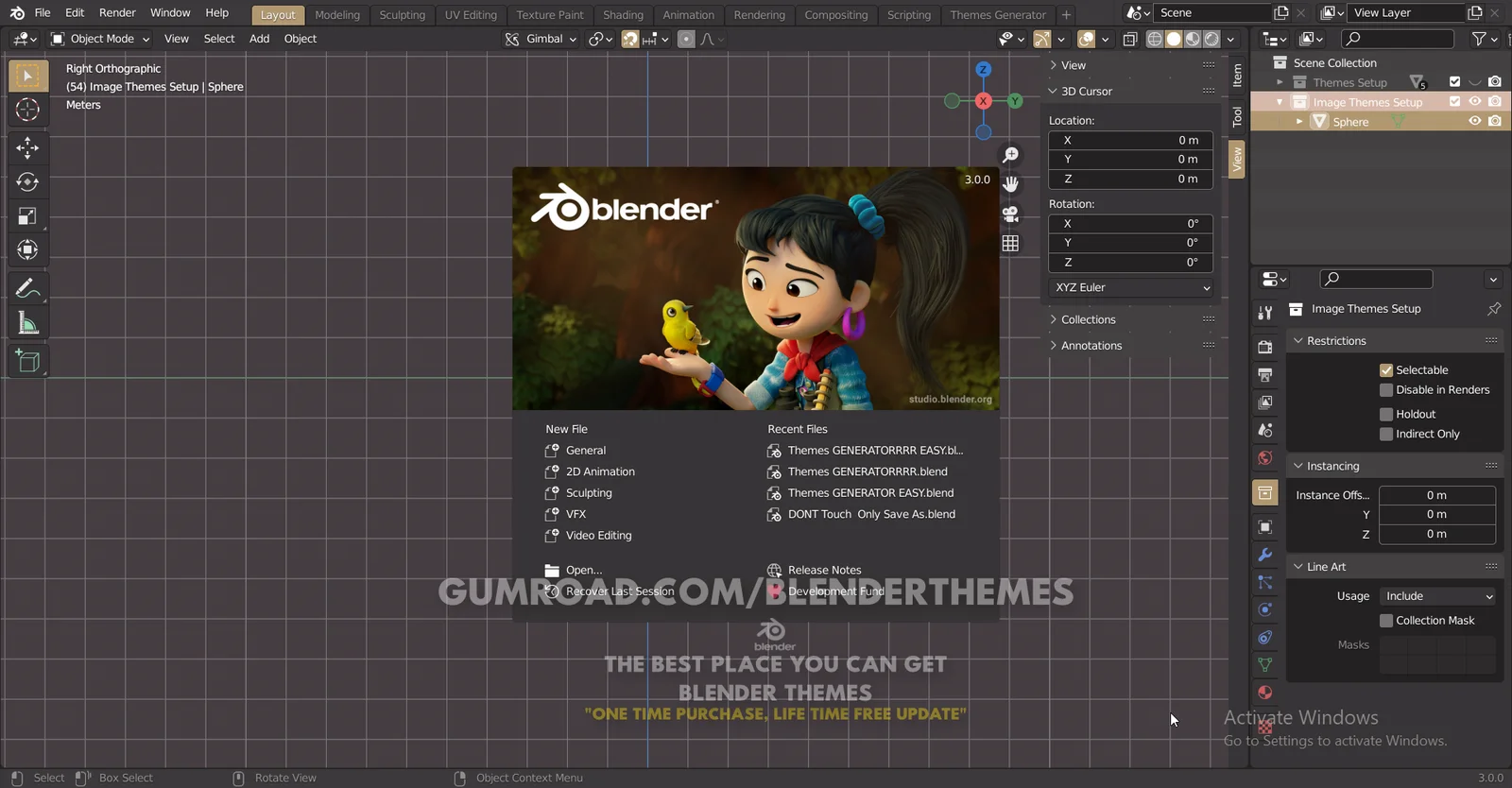Open the Line Art Usage Include dropdown
This screenshot has width=1512, height=788.
(1437, 596)
